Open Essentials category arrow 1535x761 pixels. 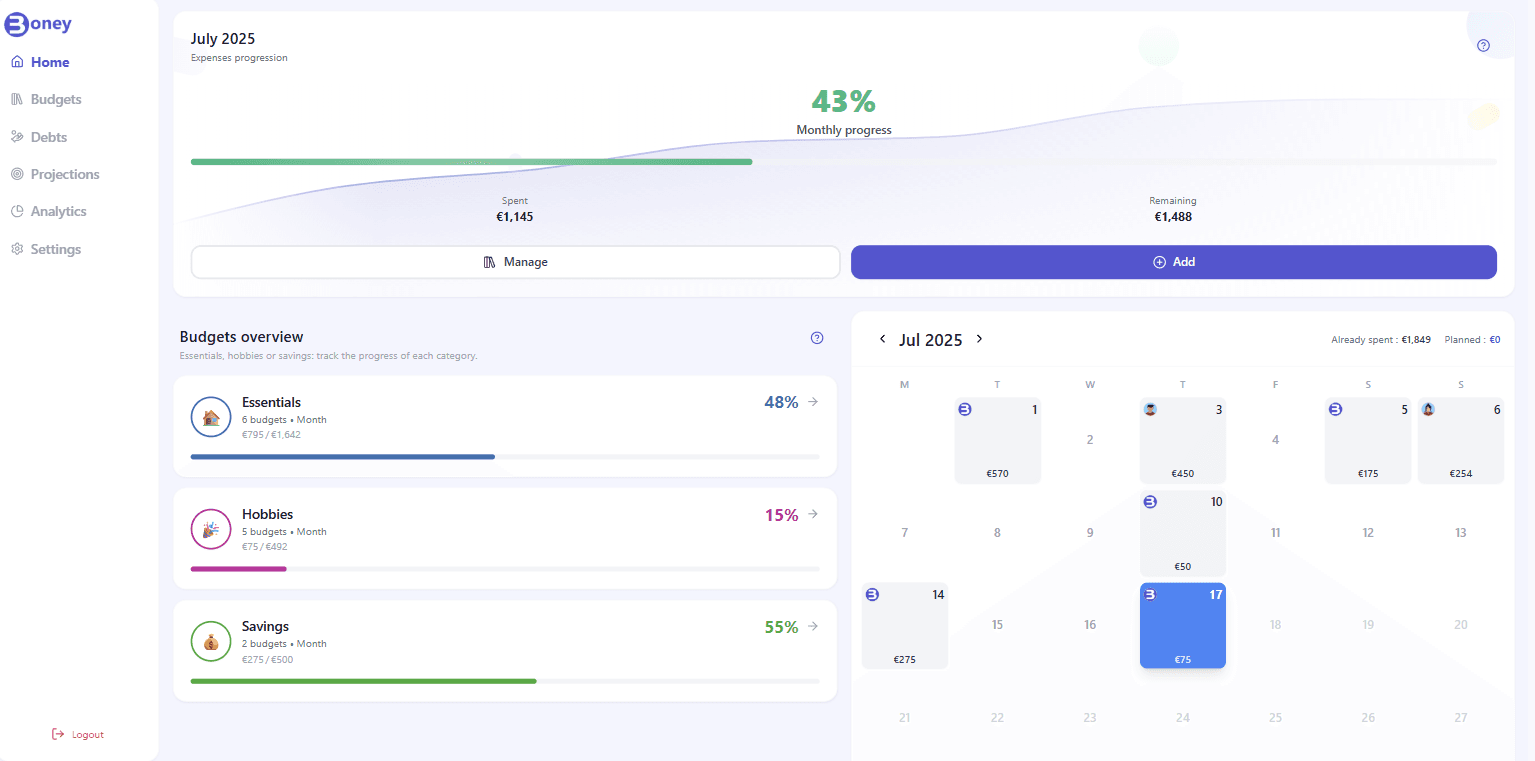click(x=813, y=402)
